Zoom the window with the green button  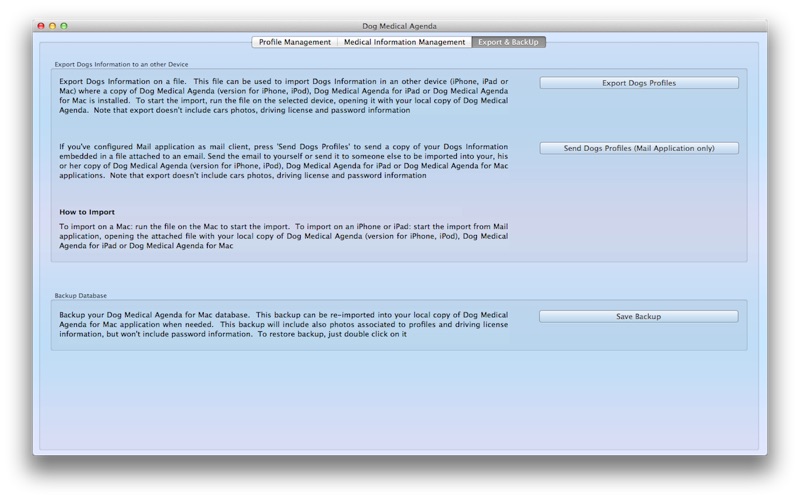point(64,26)
